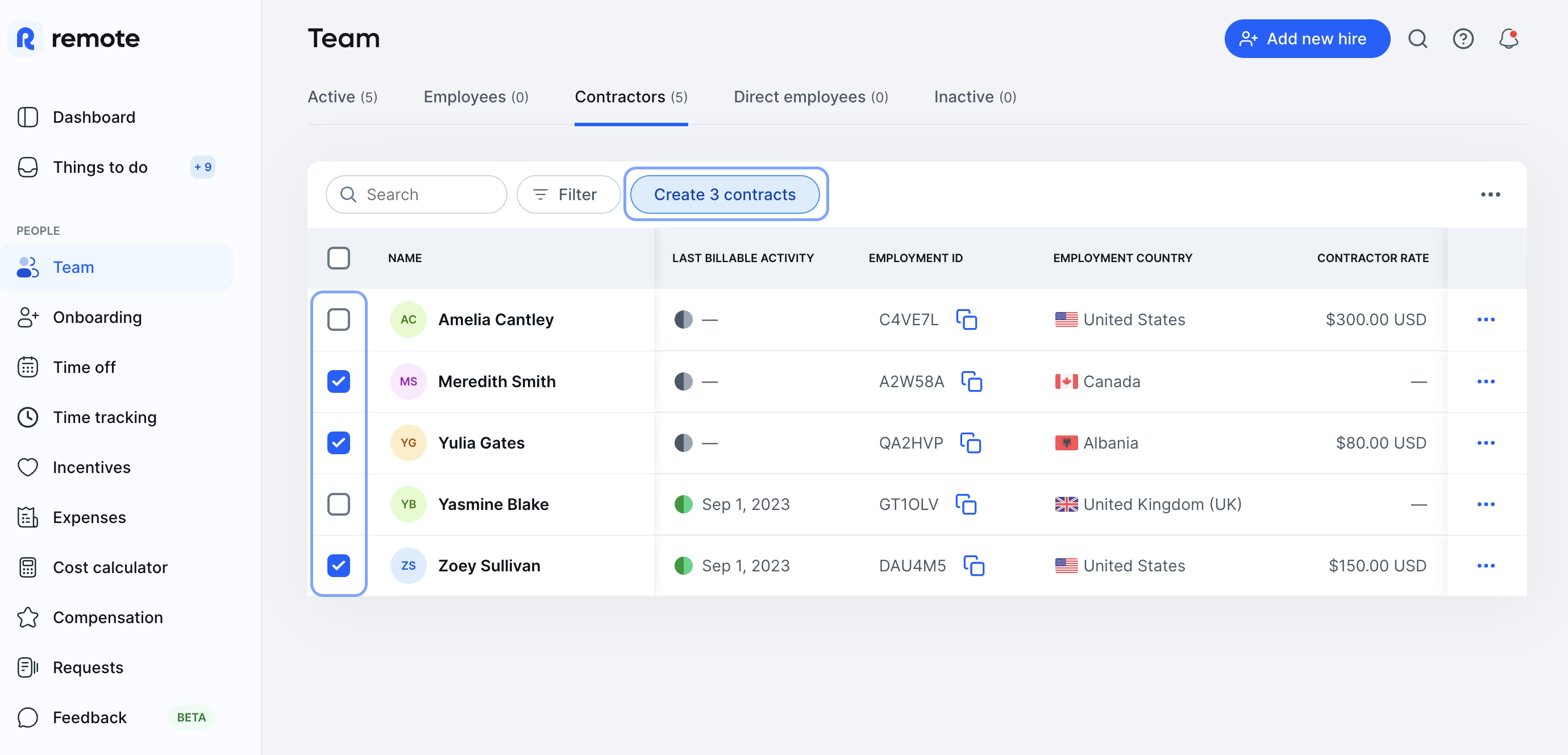The height and width of the screenshot is (755, 1568).
Task: Open the table's three-dot options menu
Action: pos(1490,194)
